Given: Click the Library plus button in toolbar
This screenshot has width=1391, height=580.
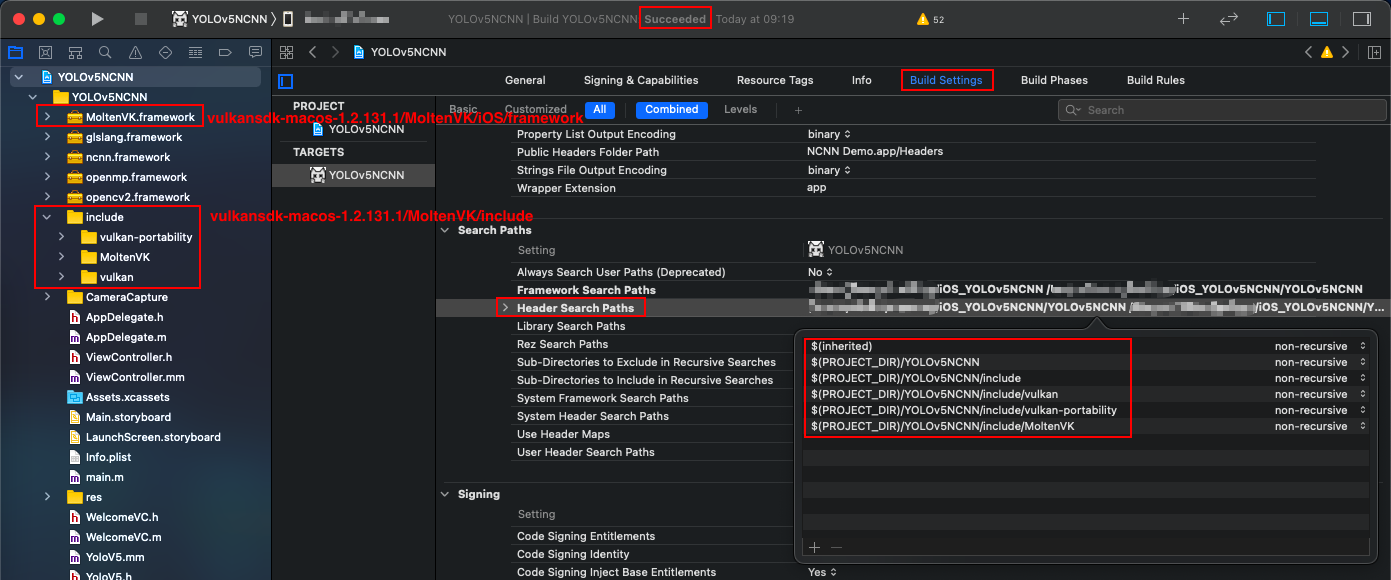Looking at the screenshot, I should coord(1184,19).
